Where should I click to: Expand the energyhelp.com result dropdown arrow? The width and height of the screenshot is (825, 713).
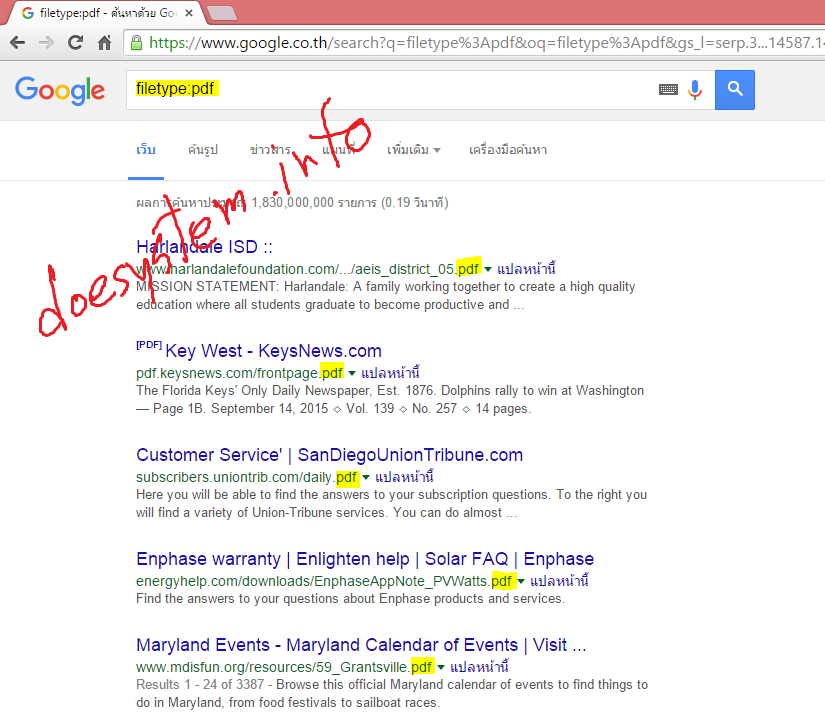[x=521, y=581]
